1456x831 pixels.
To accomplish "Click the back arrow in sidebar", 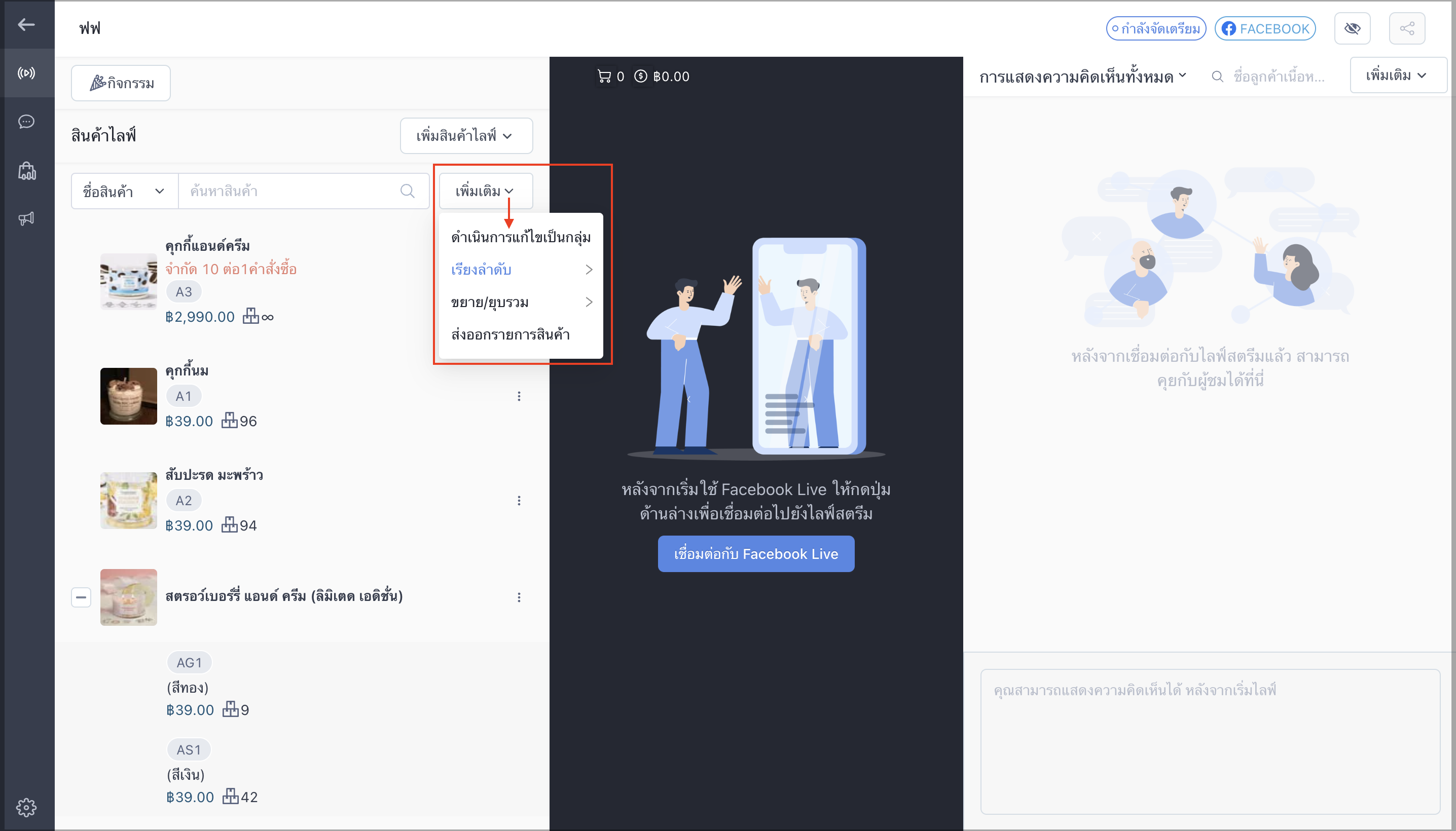I will pos(26,24).
